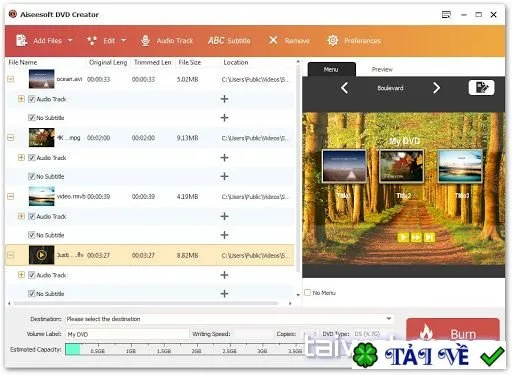
Task: Click the skip-next button in the menu preview
Action: [x=429, y=237]
